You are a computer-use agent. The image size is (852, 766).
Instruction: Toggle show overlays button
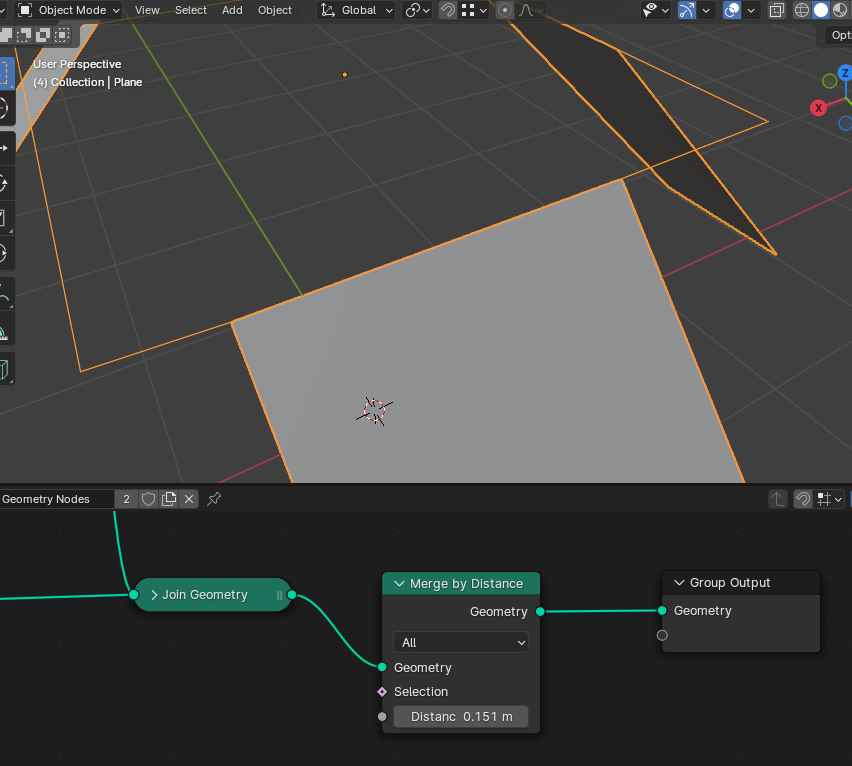[x=732, y=10]
